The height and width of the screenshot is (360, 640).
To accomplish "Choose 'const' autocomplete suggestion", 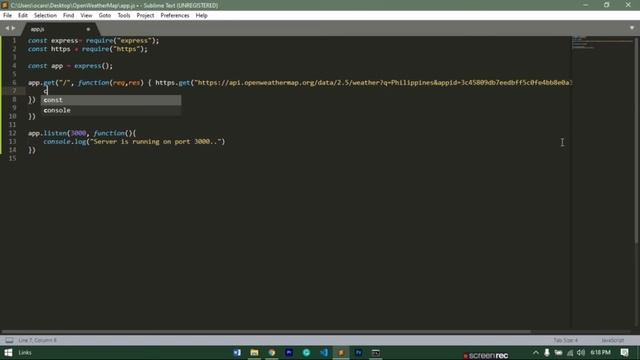I will 111,100.
